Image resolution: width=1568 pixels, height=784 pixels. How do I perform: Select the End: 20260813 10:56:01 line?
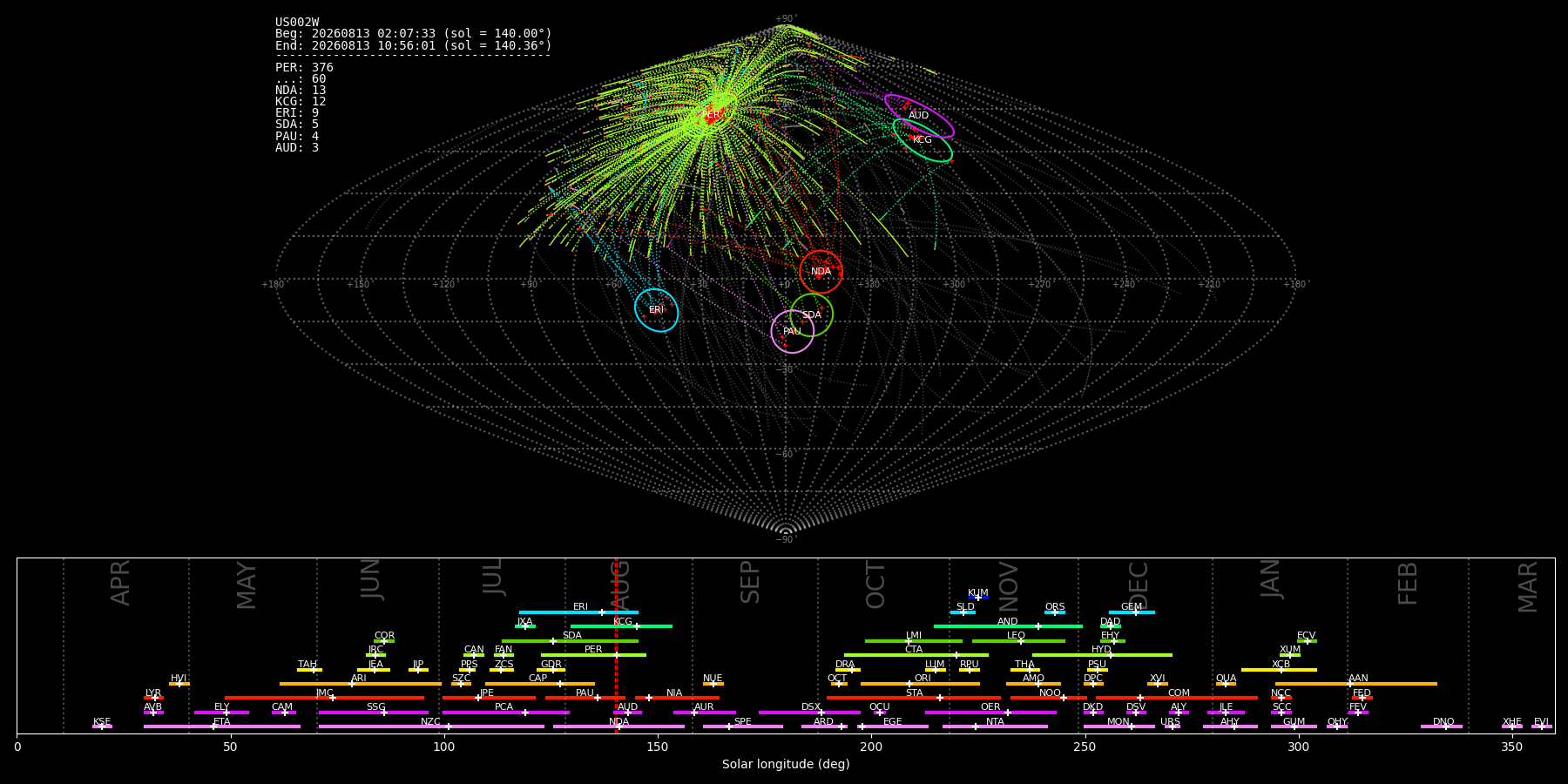tap(414, 45)
